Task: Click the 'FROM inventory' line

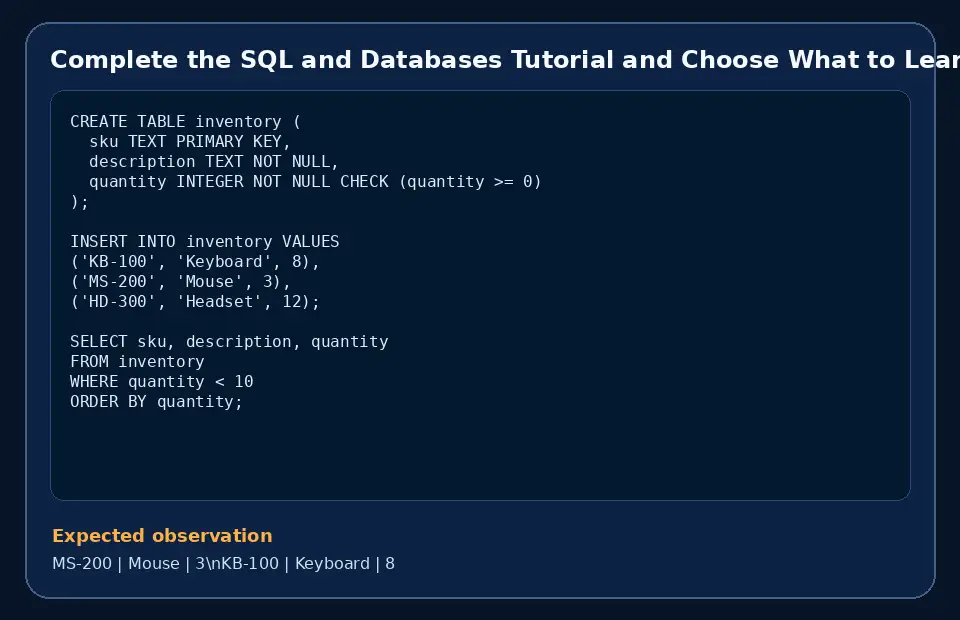Action: pos(137,362)
